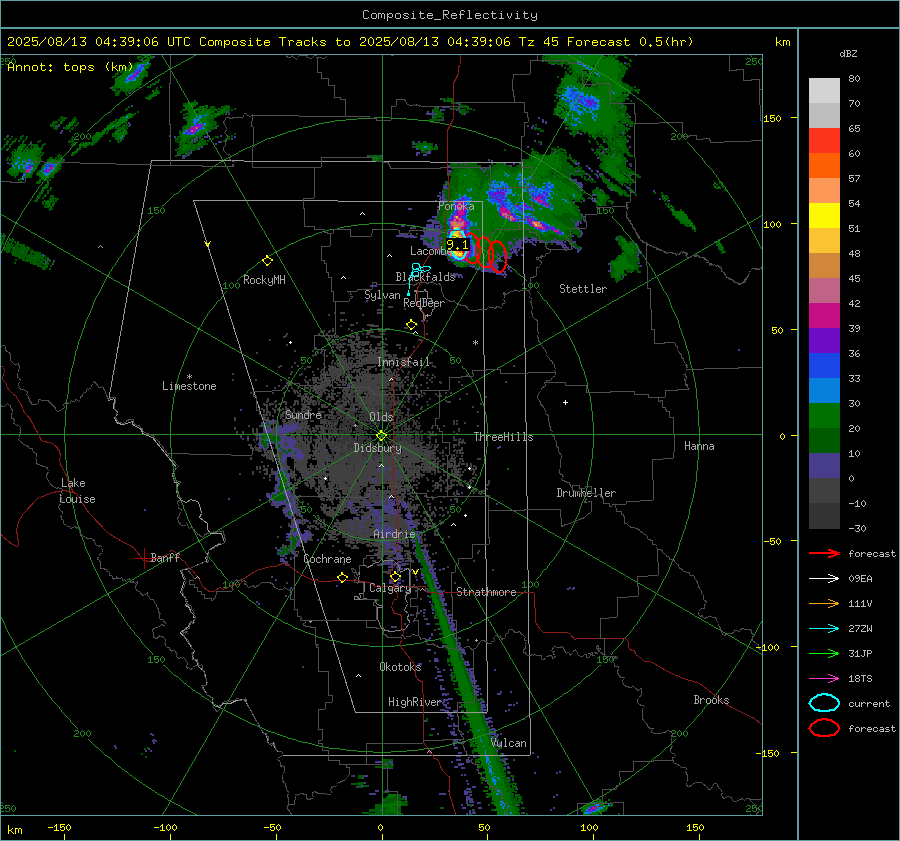Click the Limestone label
This screenshot has width=900, height=841.
click(189, 386)
